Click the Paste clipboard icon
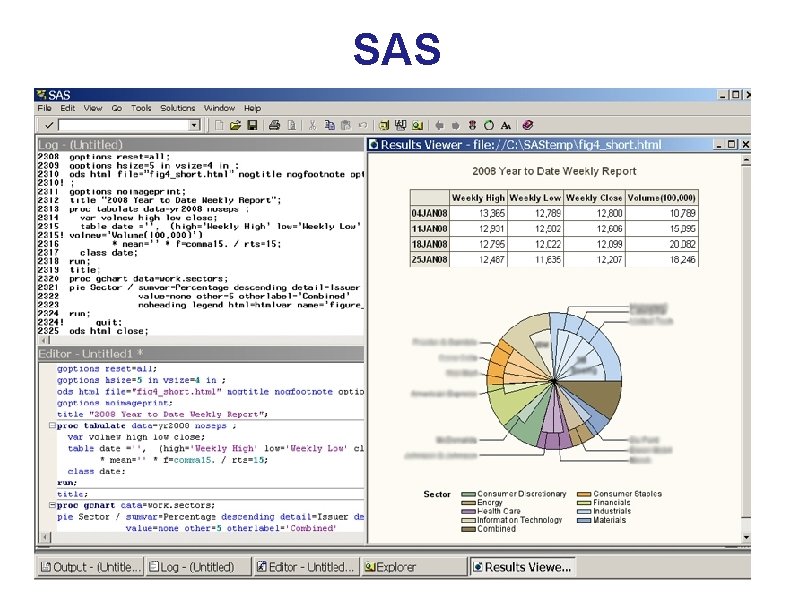794x595 pixels. pyautogui.click(x=346, y=125)
